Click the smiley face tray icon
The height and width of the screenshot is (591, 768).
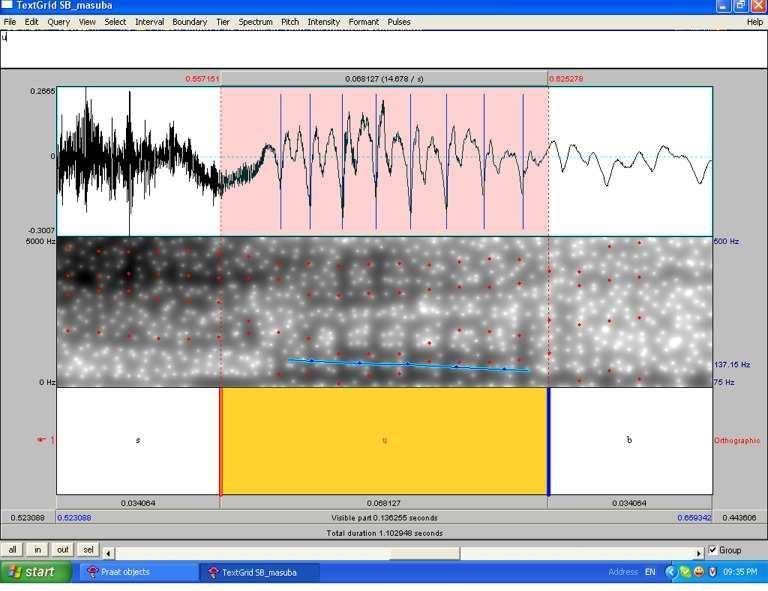coord(699,571)
